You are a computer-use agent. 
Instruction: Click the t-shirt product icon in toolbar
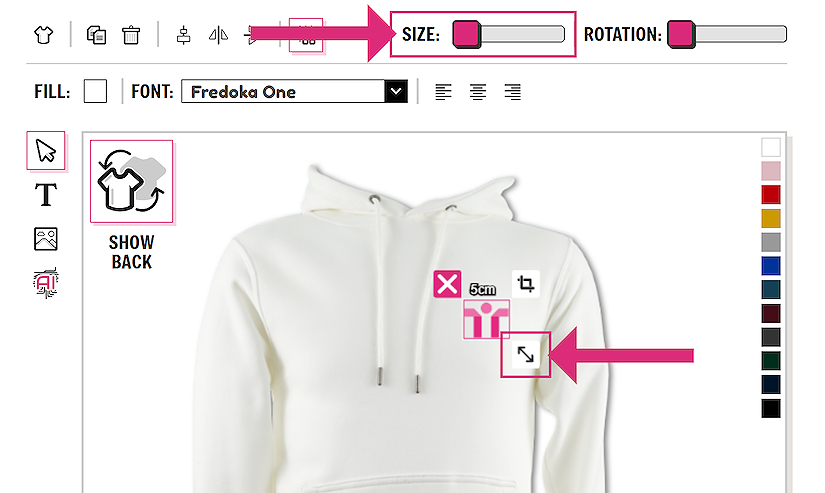(x=43, y=35)
